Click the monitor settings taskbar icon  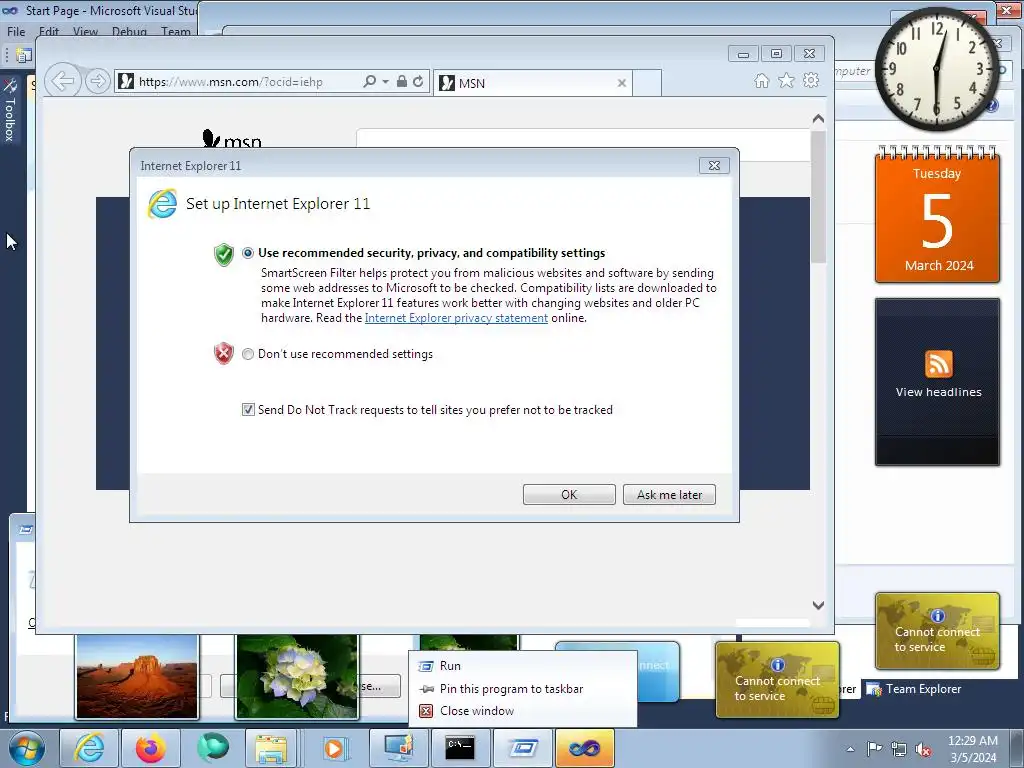398,748
